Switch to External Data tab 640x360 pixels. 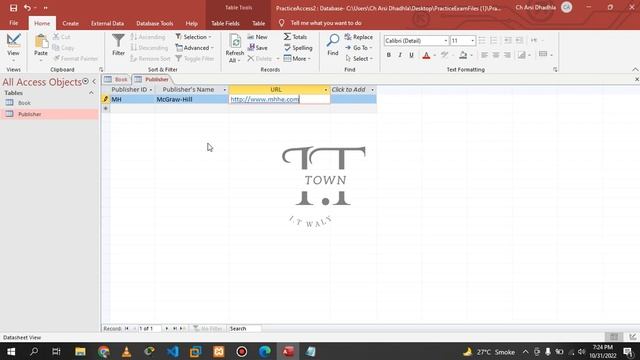(107, 23)
